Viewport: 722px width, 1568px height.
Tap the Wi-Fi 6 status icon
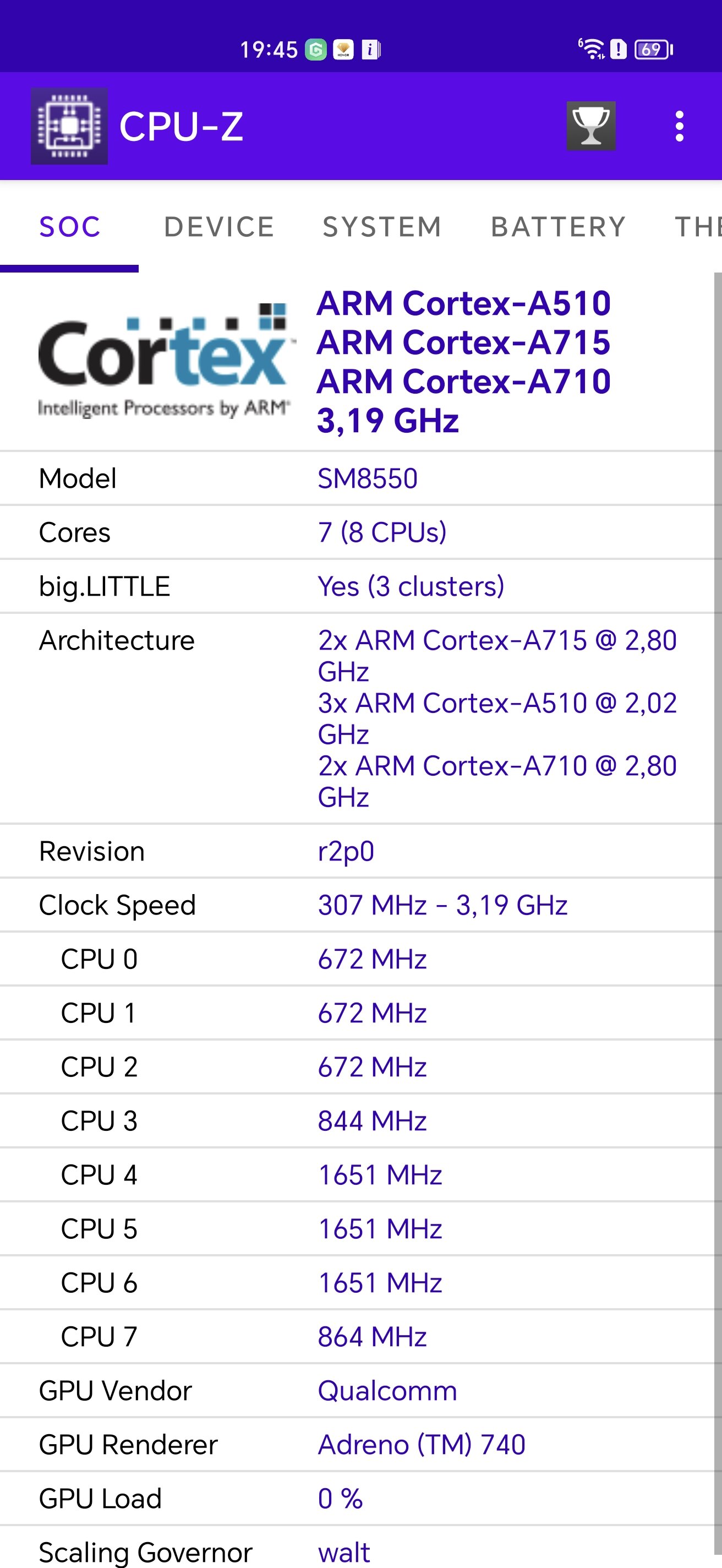[590, 48]
